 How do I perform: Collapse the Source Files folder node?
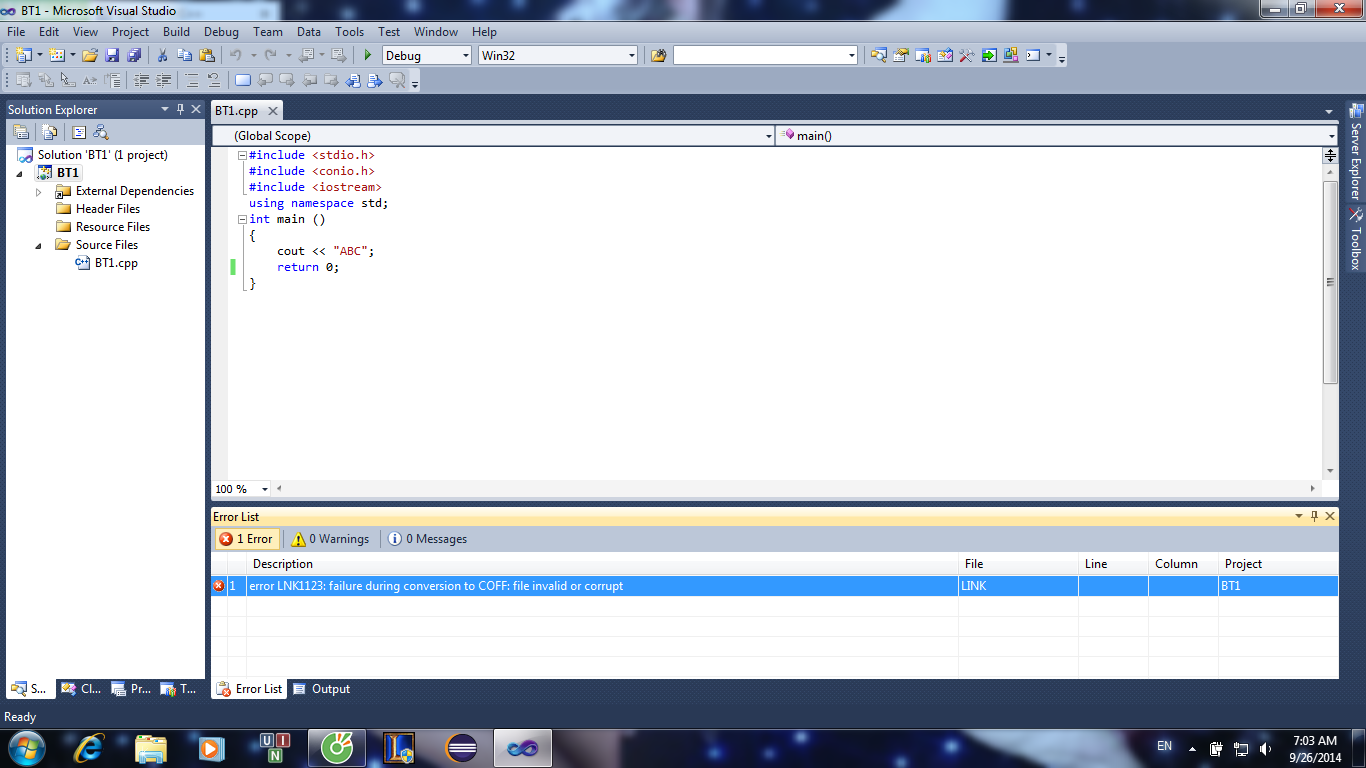tap(39, 245)
